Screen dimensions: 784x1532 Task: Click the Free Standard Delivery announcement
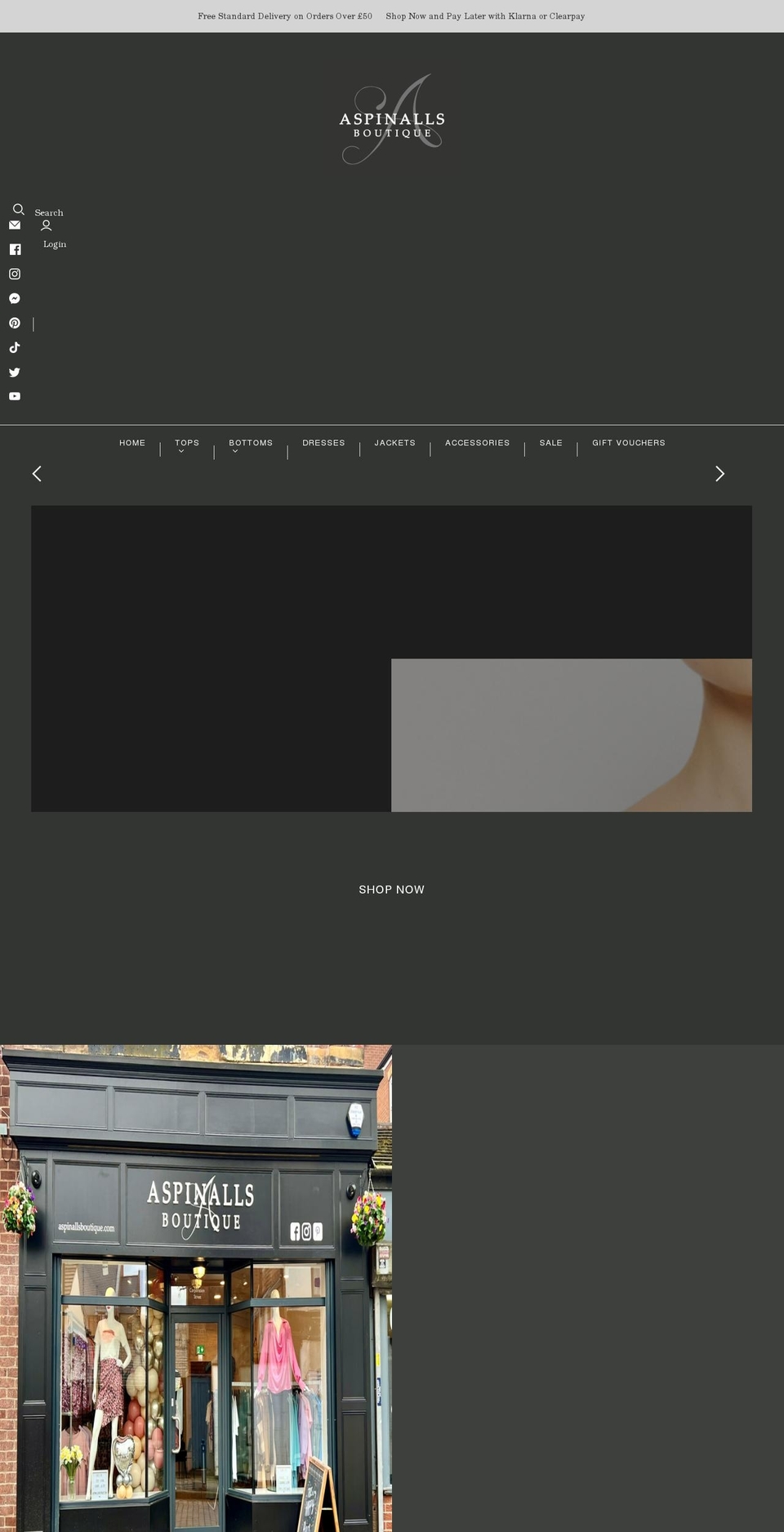pos(285,16)
